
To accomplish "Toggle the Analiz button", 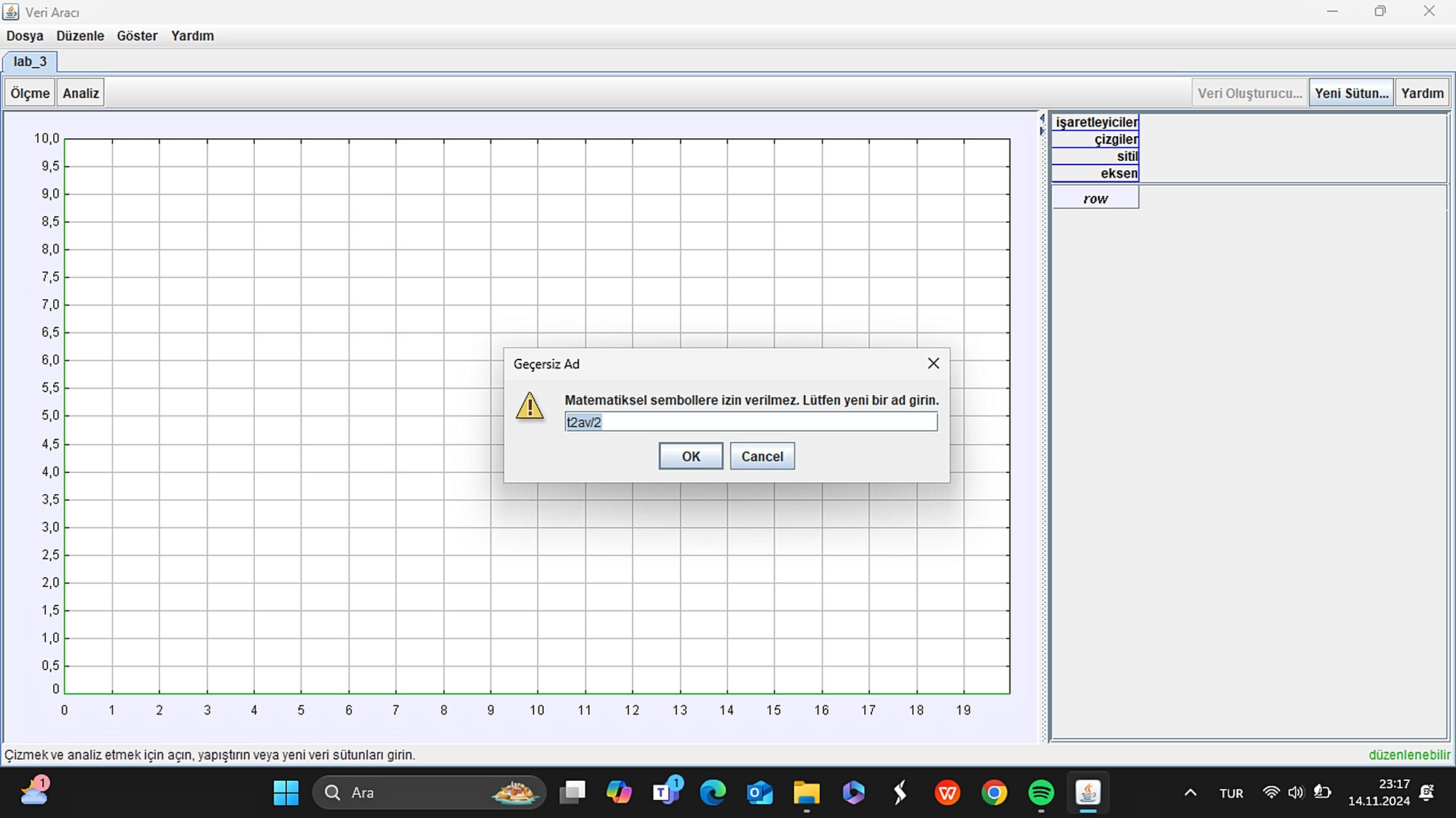I will pyautogui.click(x=80, y=93).
